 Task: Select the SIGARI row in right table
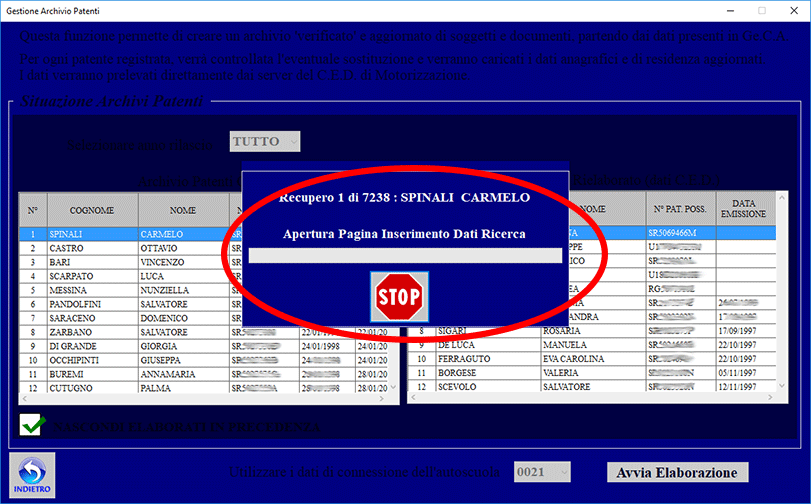coord(592,330)
